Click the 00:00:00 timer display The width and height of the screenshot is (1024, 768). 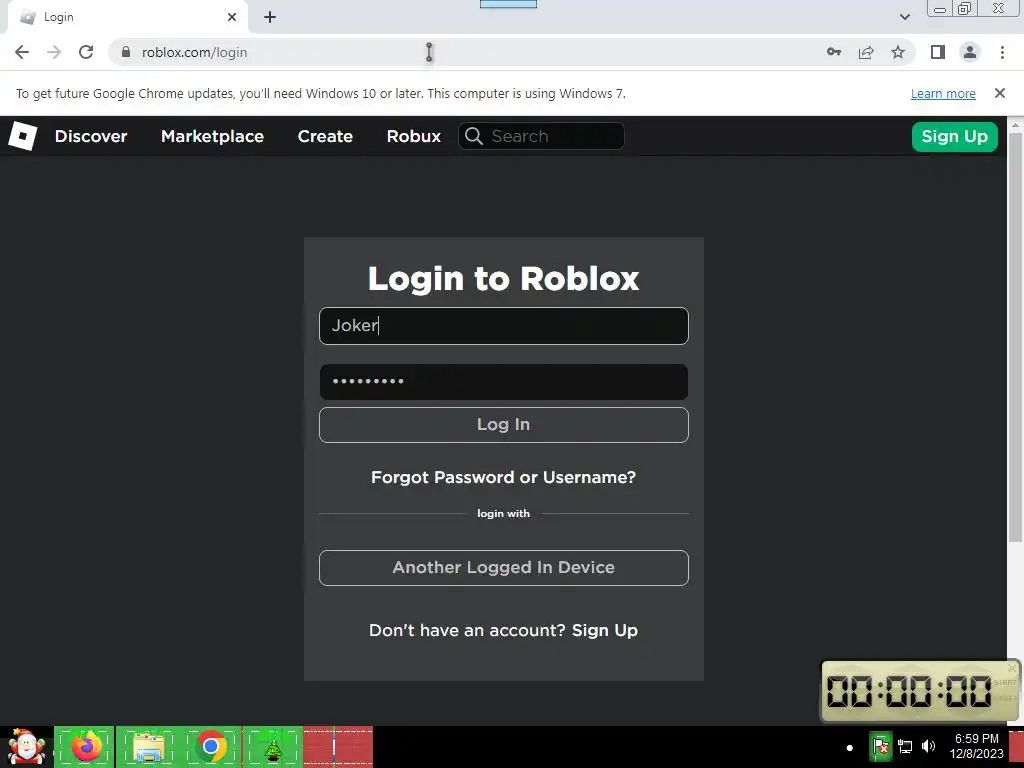tap(909, 691)
